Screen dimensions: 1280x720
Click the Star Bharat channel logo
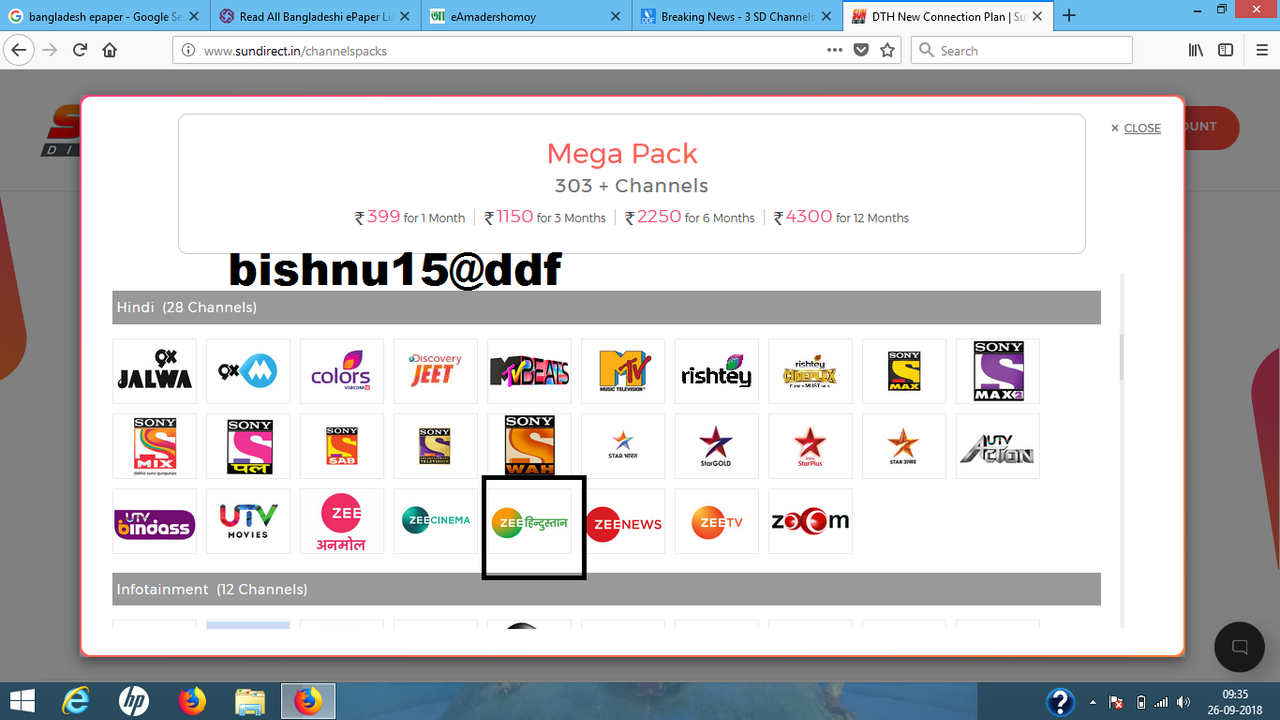point(623,446)
